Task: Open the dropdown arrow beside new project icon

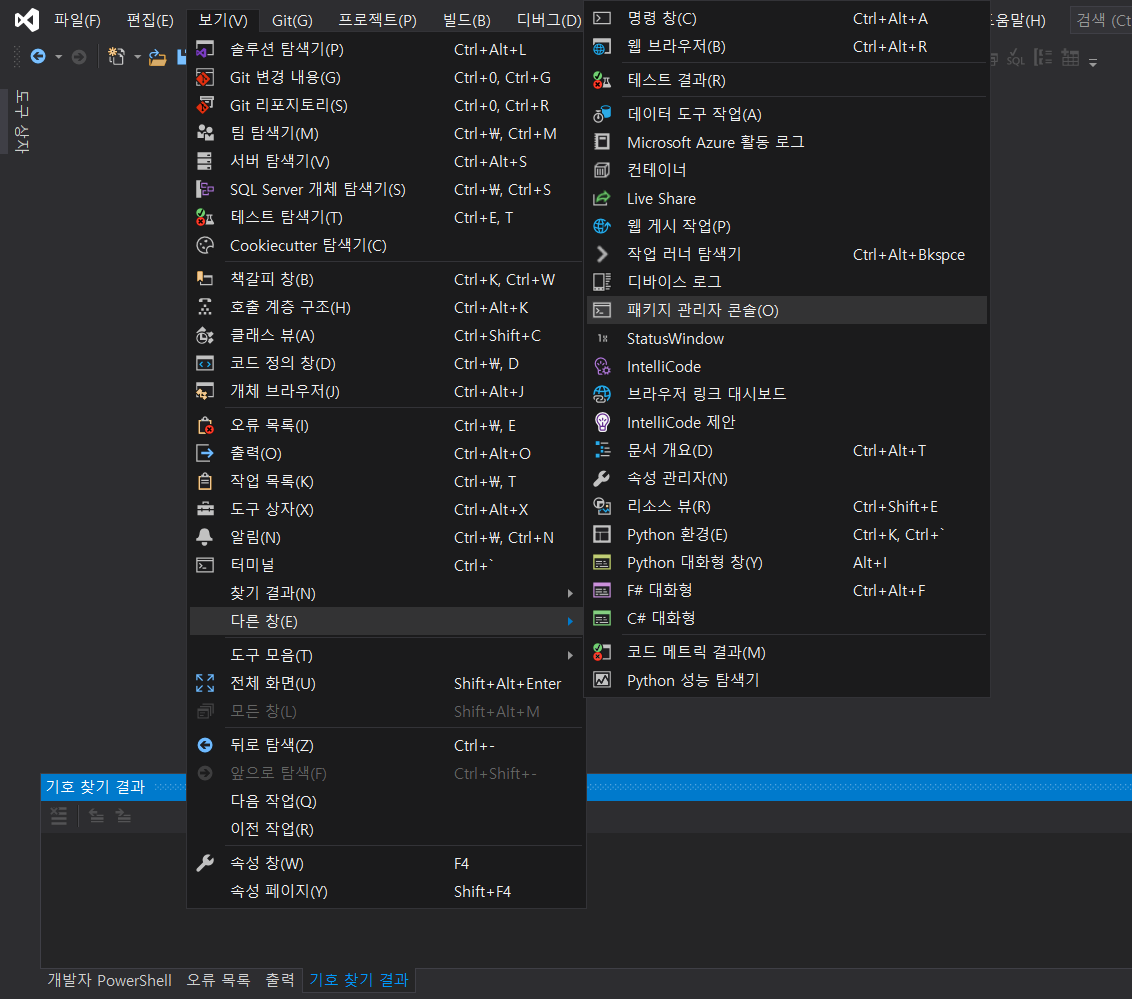Action: coord(137,57)
